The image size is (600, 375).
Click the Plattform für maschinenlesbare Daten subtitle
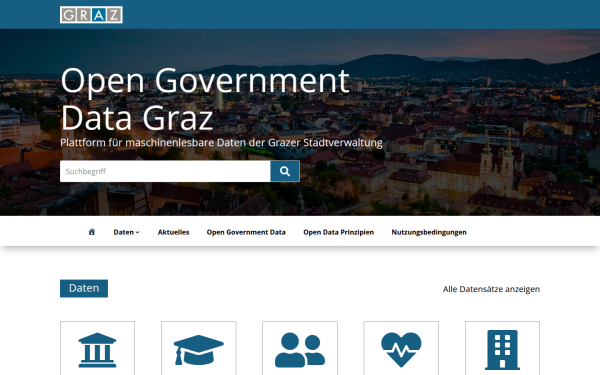click(221, 143)
